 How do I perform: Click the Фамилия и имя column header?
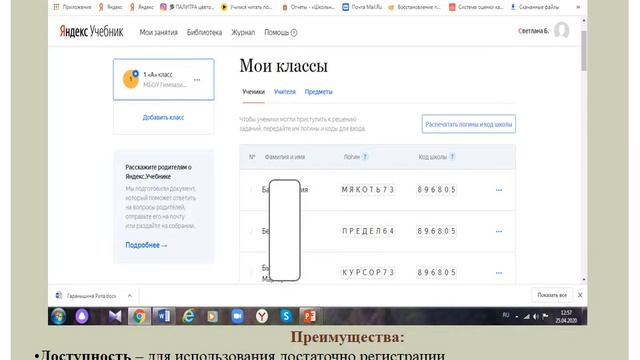(285, 157)
